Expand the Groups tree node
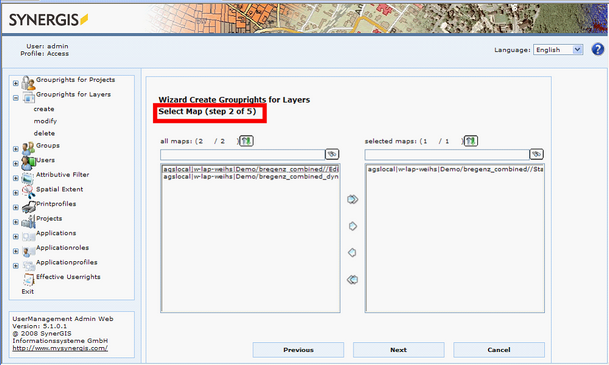Viewport: 609px width, 365px height. 16,149
